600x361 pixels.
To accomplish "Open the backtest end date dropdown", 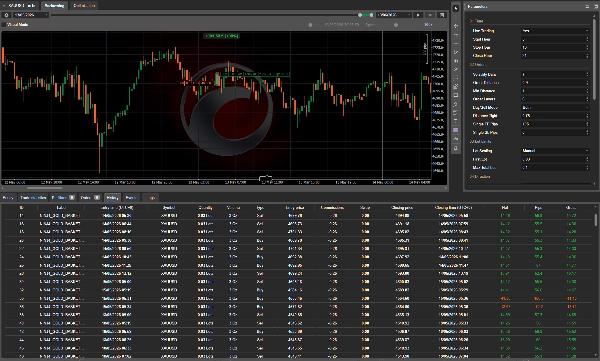I will pos(393,15).
